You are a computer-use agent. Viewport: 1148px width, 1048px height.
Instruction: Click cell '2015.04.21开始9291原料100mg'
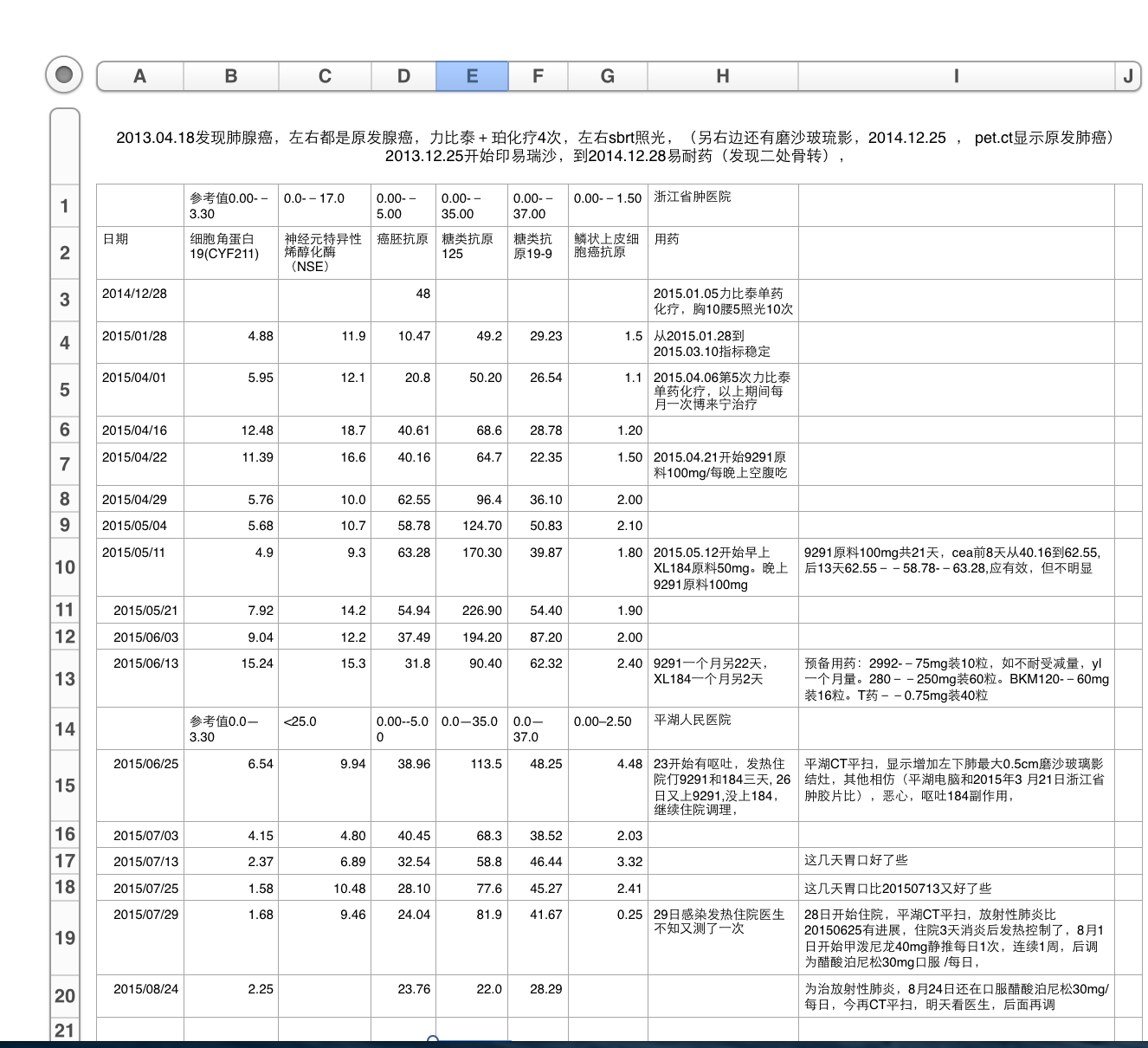[x=723, y=464]
